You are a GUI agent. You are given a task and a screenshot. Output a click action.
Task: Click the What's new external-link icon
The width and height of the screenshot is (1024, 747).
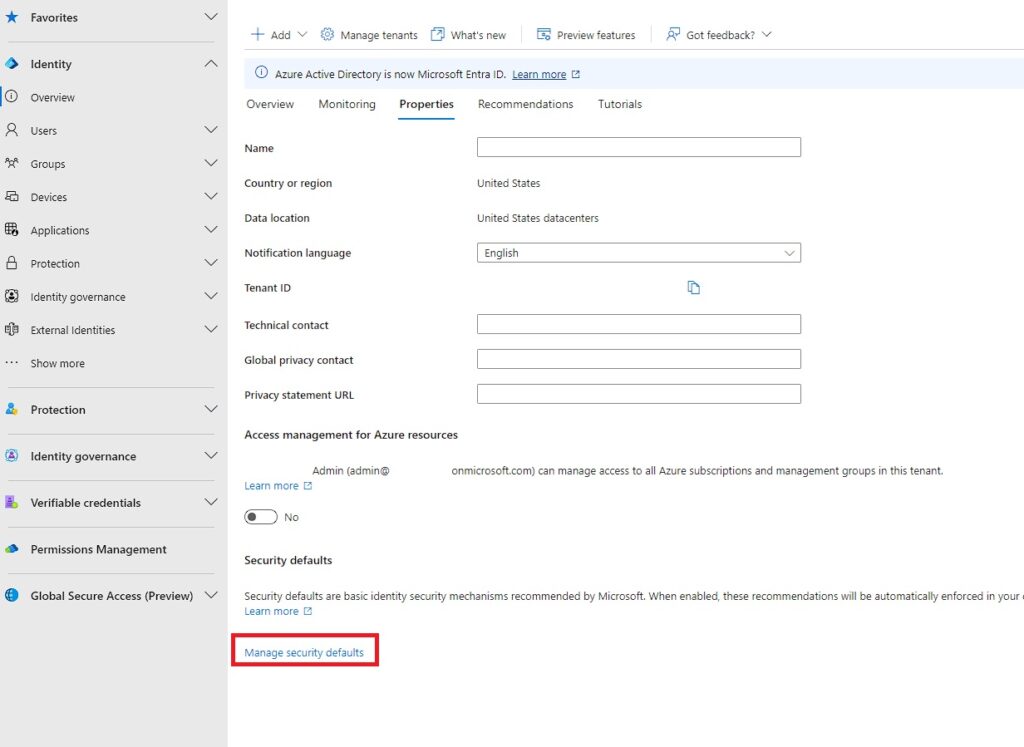click(x=438, y=35)
